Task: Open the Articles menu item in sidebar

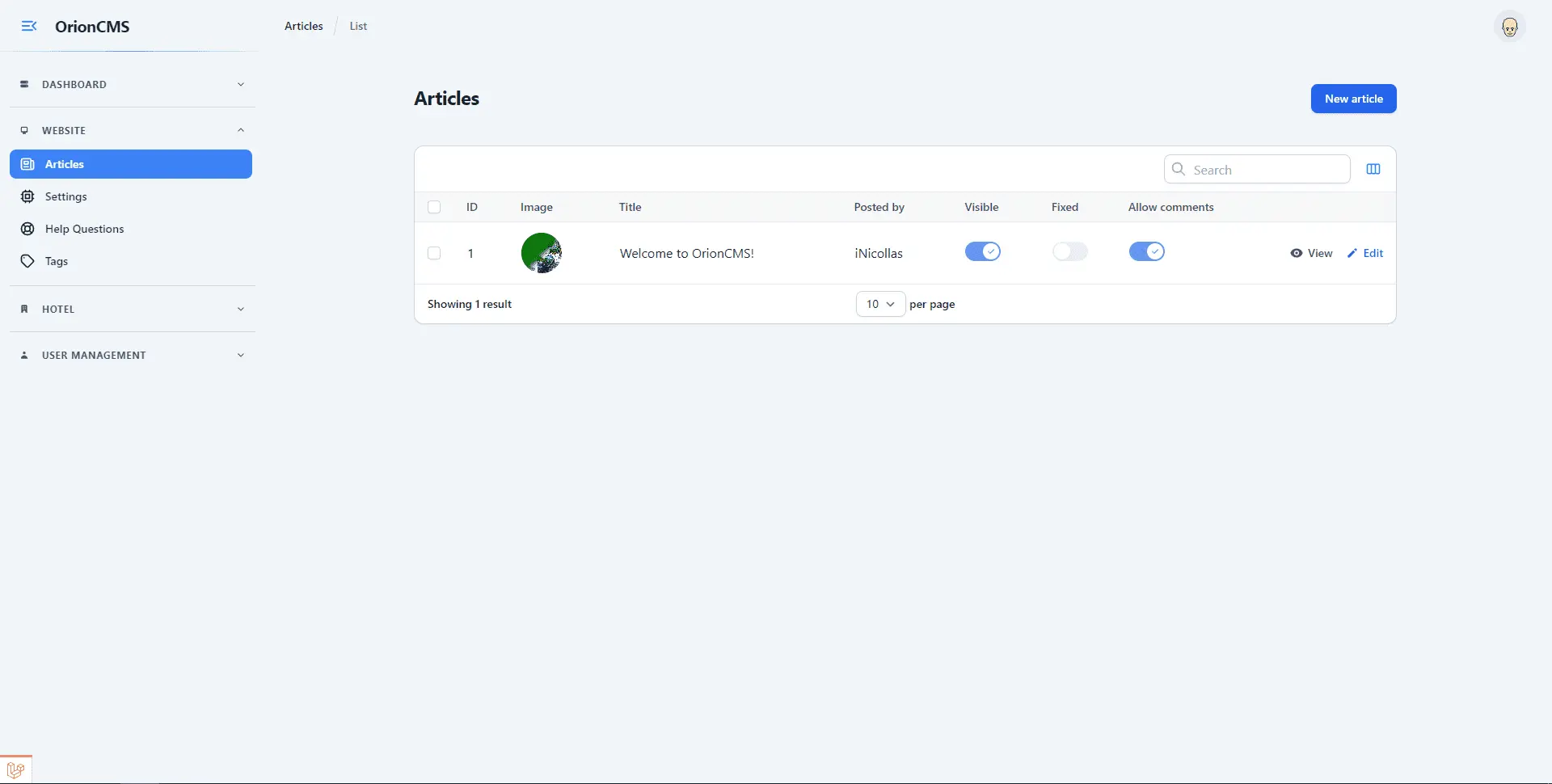Action: 131,164
